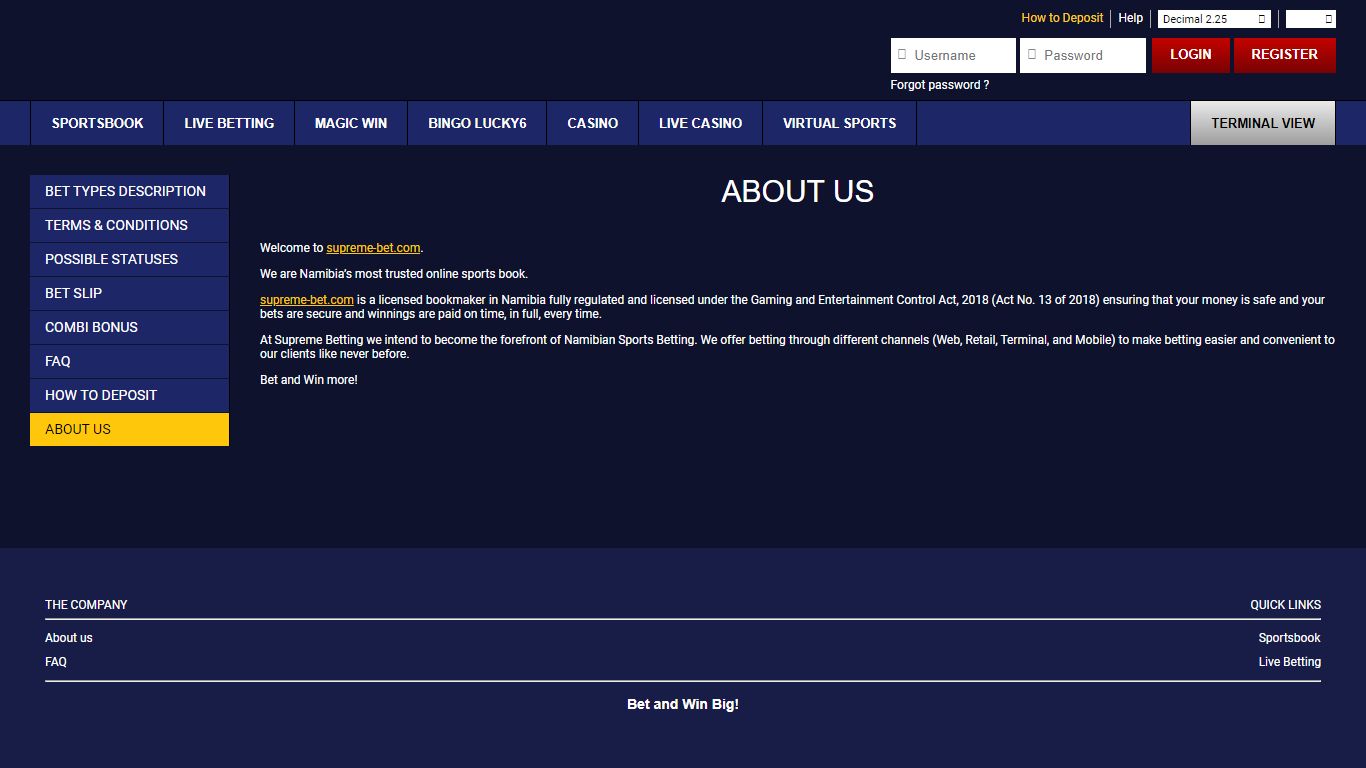Image resolution: width=1366 pixels, height=768 pixels.
Task: Select TERMS & CONDITIONS in sidebar
Action: pyautogui.click(x=129, y=225)
